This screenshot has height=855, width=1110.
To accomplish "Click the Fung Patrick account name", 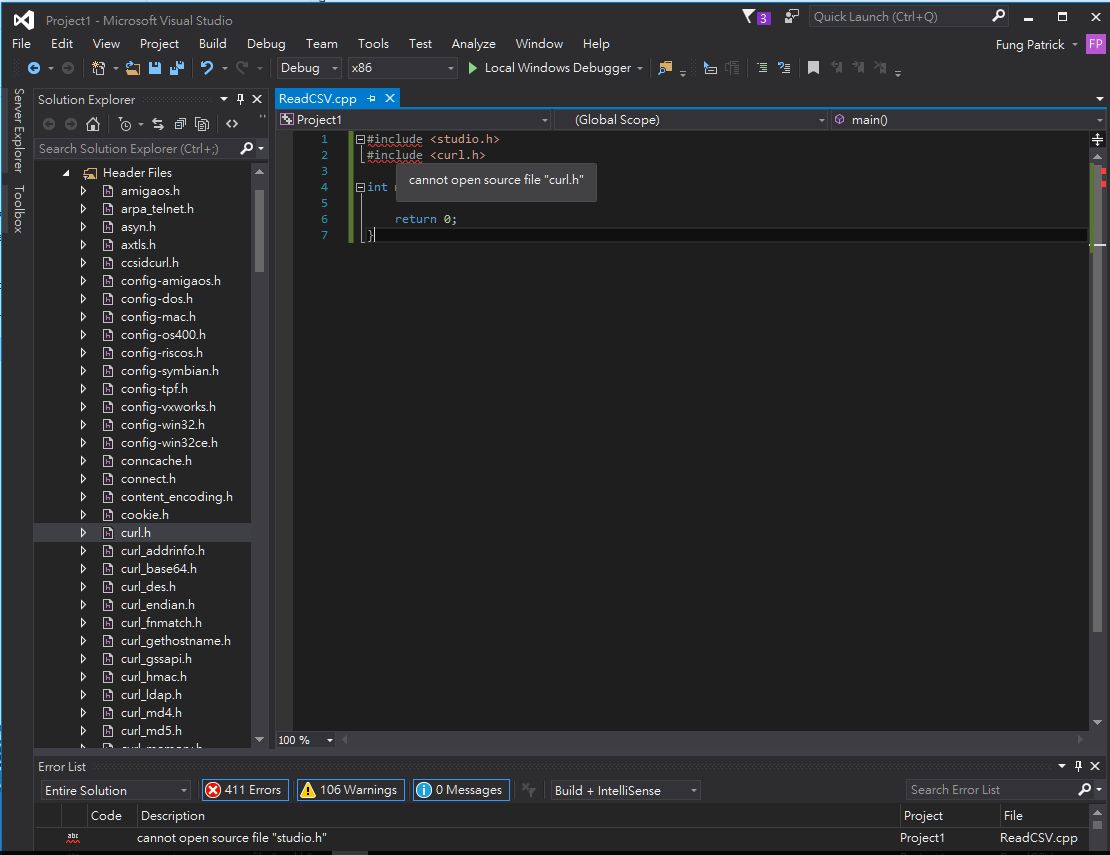I will click(1029, 45).
